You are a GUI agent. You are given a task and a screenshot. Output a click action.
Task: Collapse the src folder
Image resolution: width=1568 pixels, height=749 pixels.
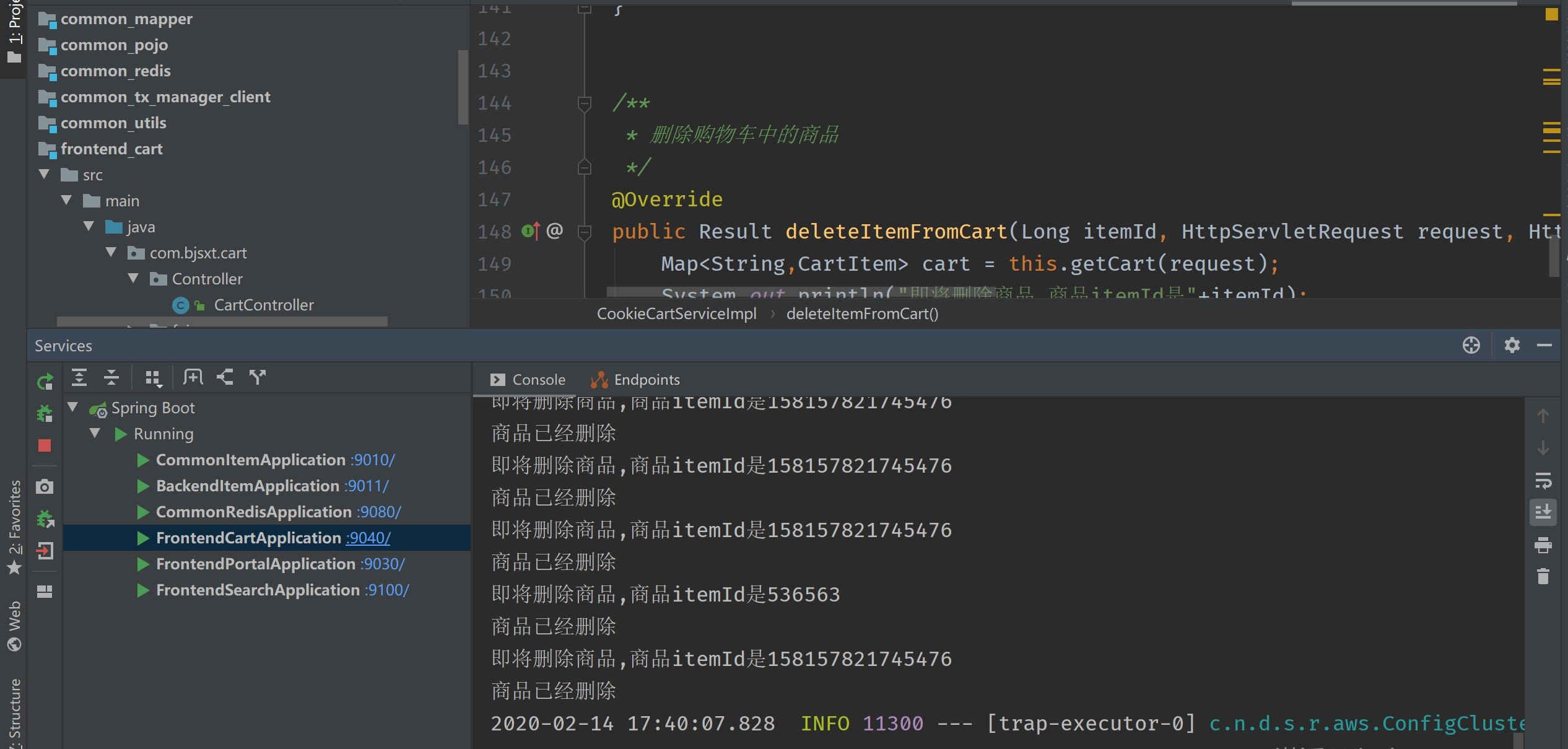45,175
